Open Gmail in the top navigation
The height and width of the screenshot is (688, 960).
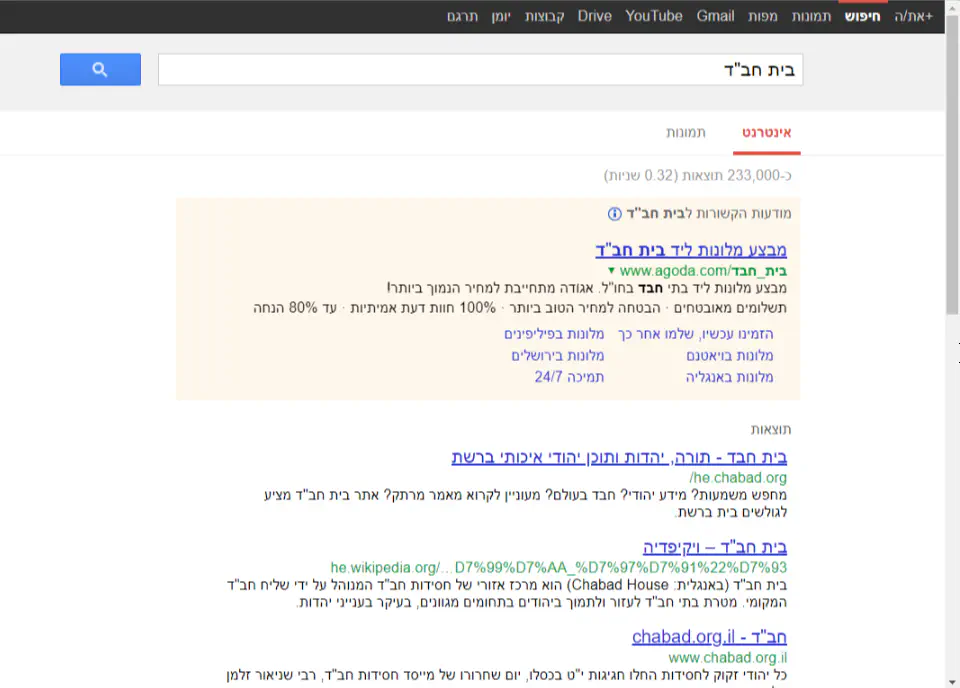click(715, 16)
